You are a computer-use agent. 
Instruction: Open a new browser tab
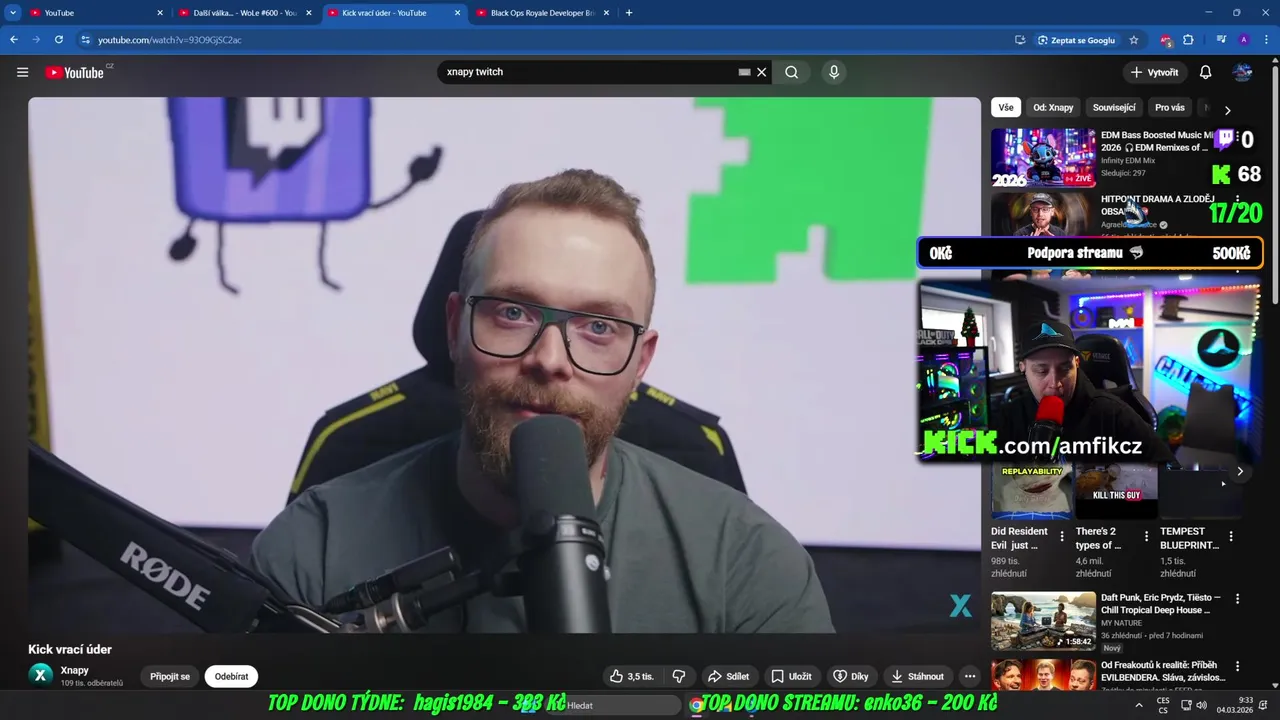628,13
